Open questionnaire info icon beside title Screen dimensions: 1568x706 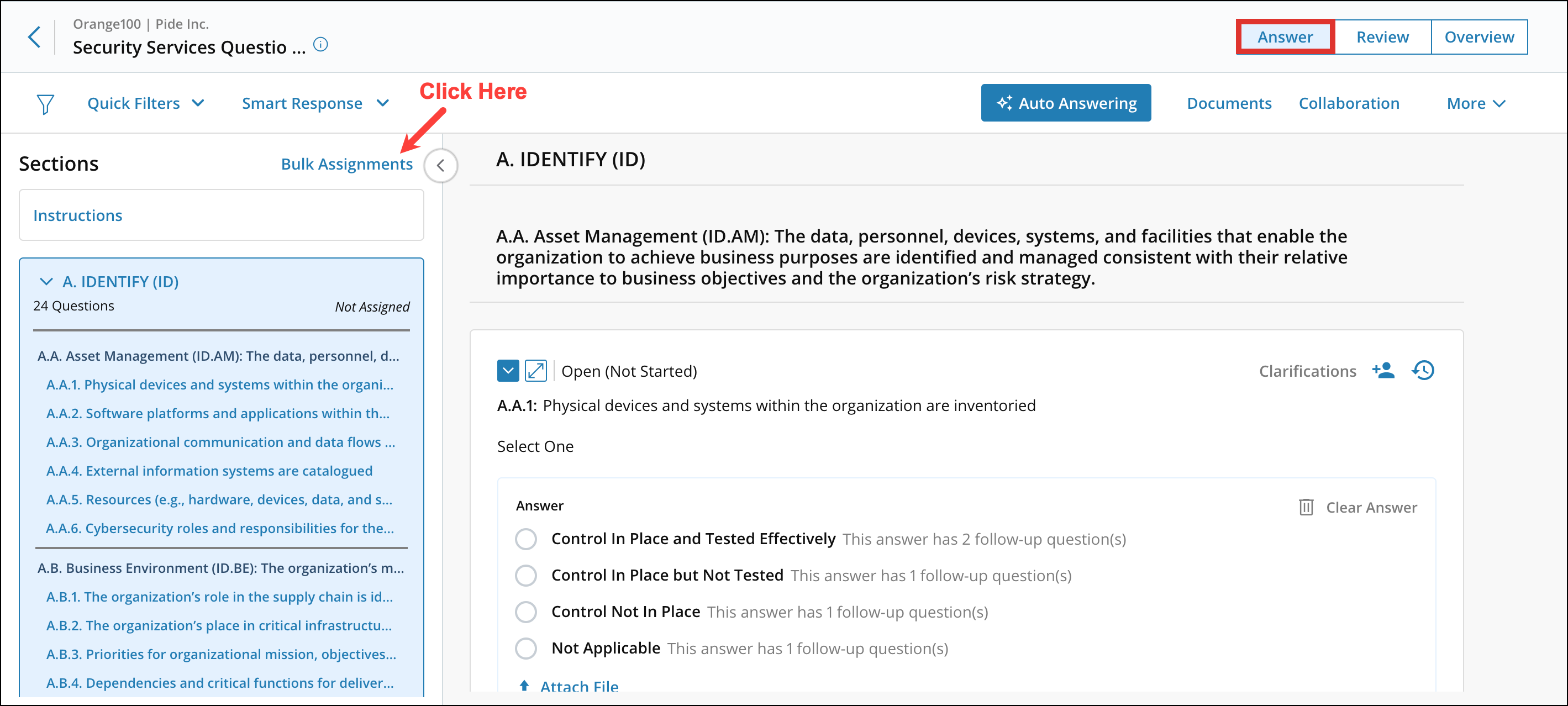point(320,44)
